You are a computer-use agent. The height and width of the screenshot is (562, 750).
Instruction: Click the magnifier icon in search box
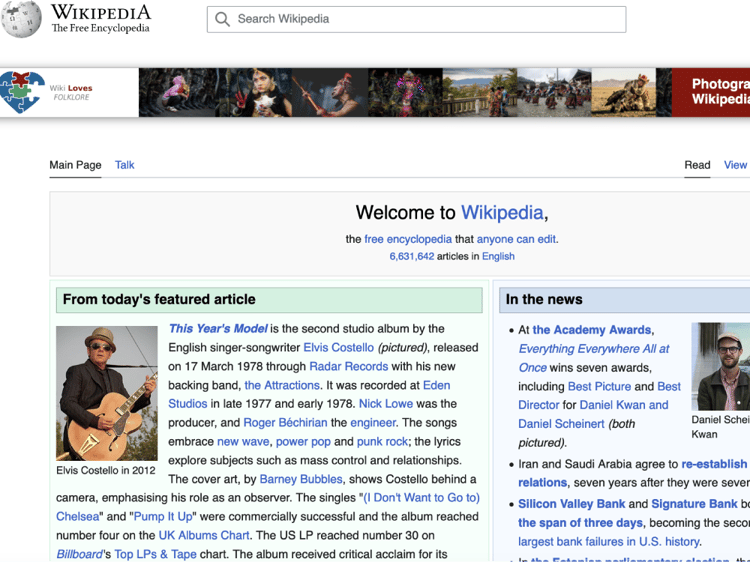point(222,19)
